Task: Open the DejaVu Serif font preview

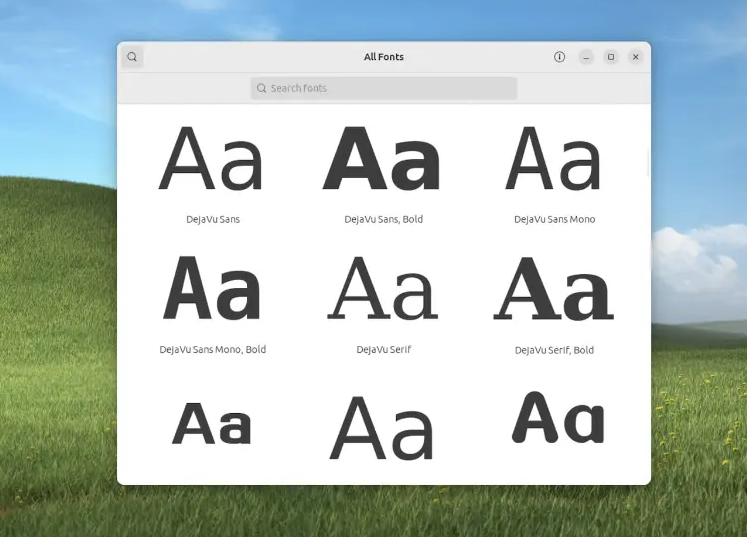Action: tap(384, 289)
